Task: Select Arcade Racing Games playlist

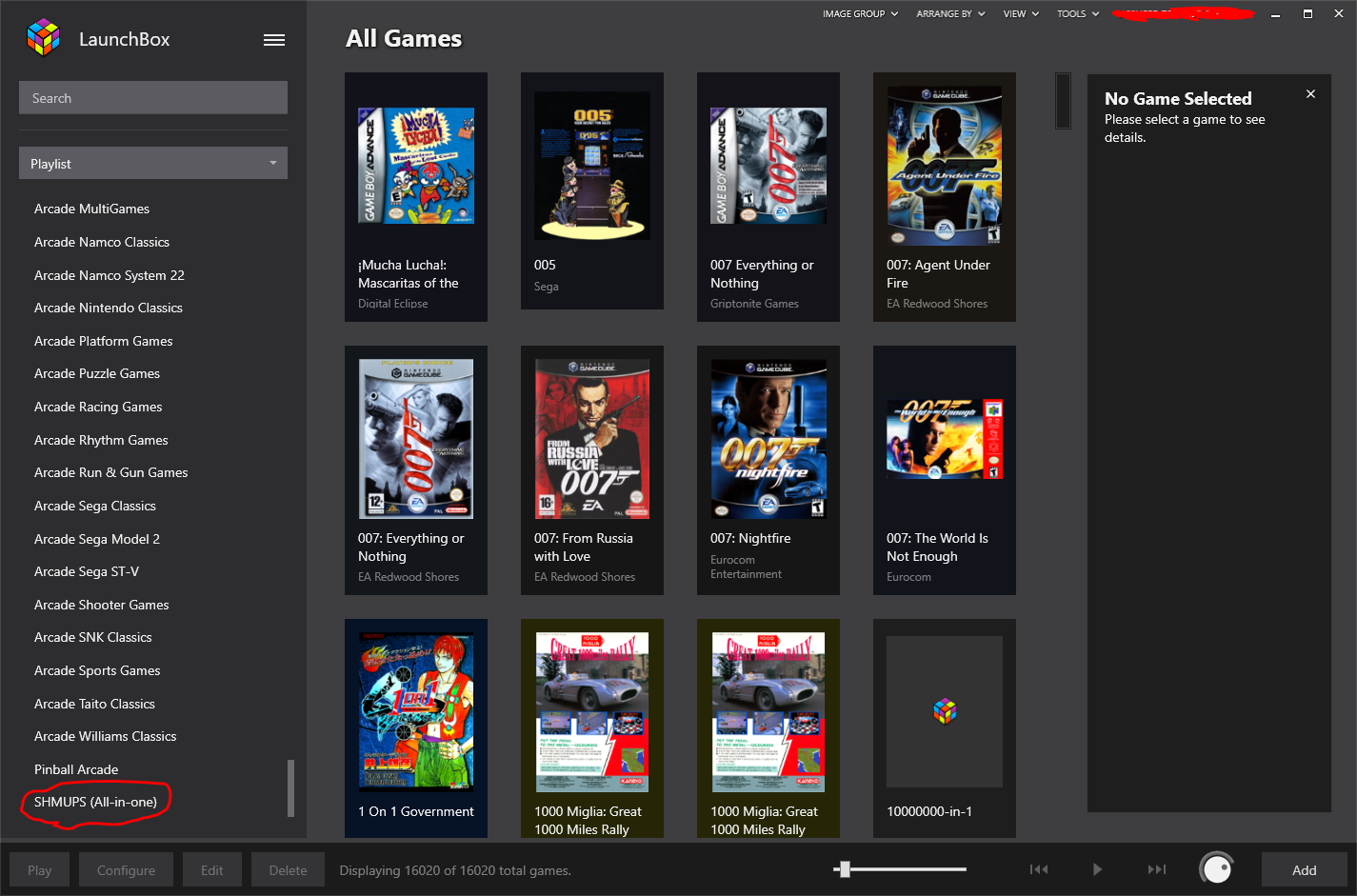Action: [98, 407]
